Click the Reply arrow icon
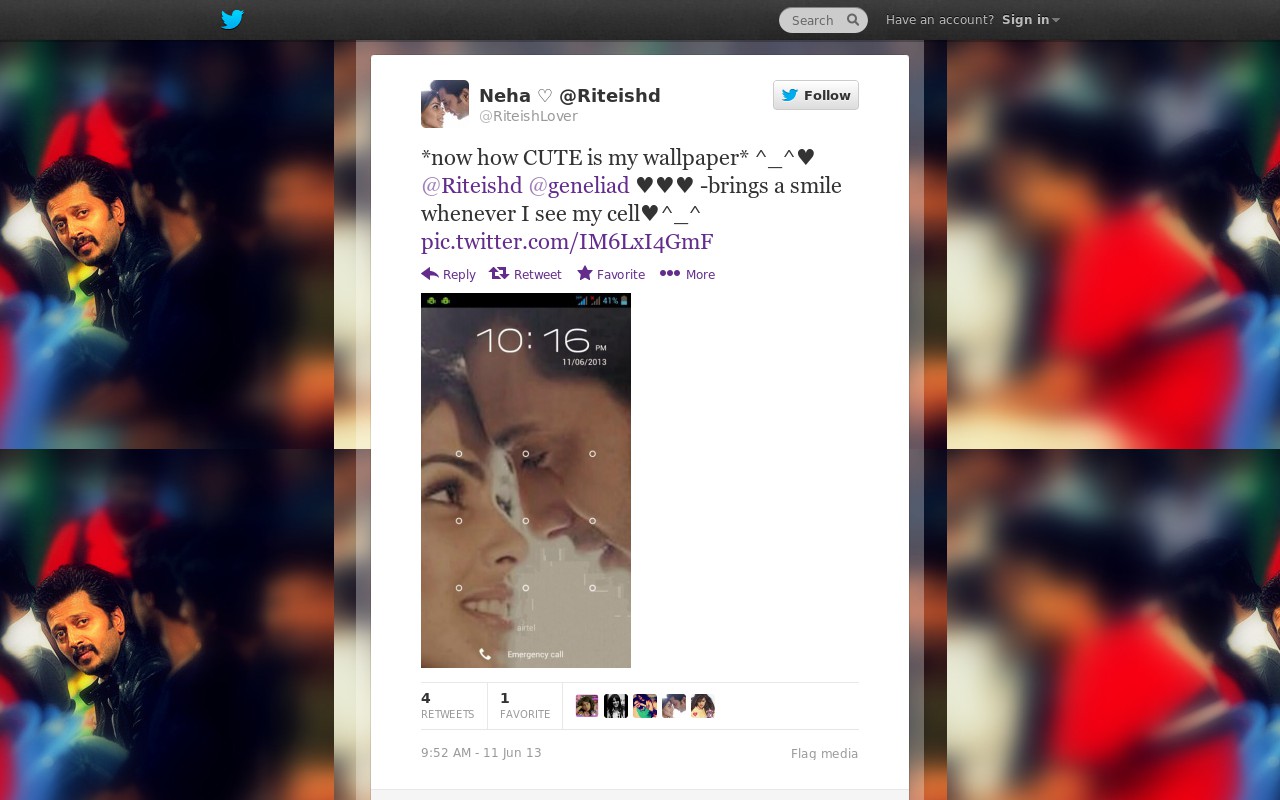This screenshot has width=1280, height=800. point(430,273)
